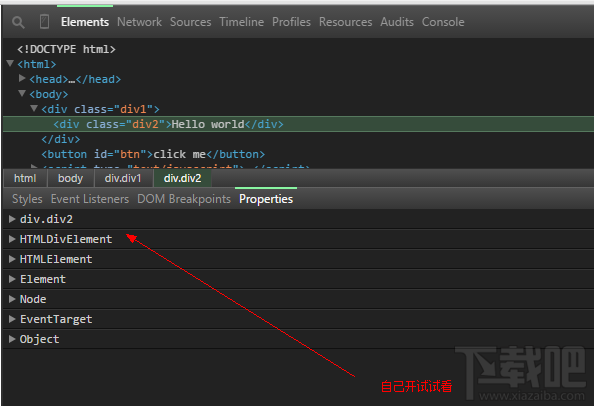Open the Timeline panel tab

click(242, 22)
